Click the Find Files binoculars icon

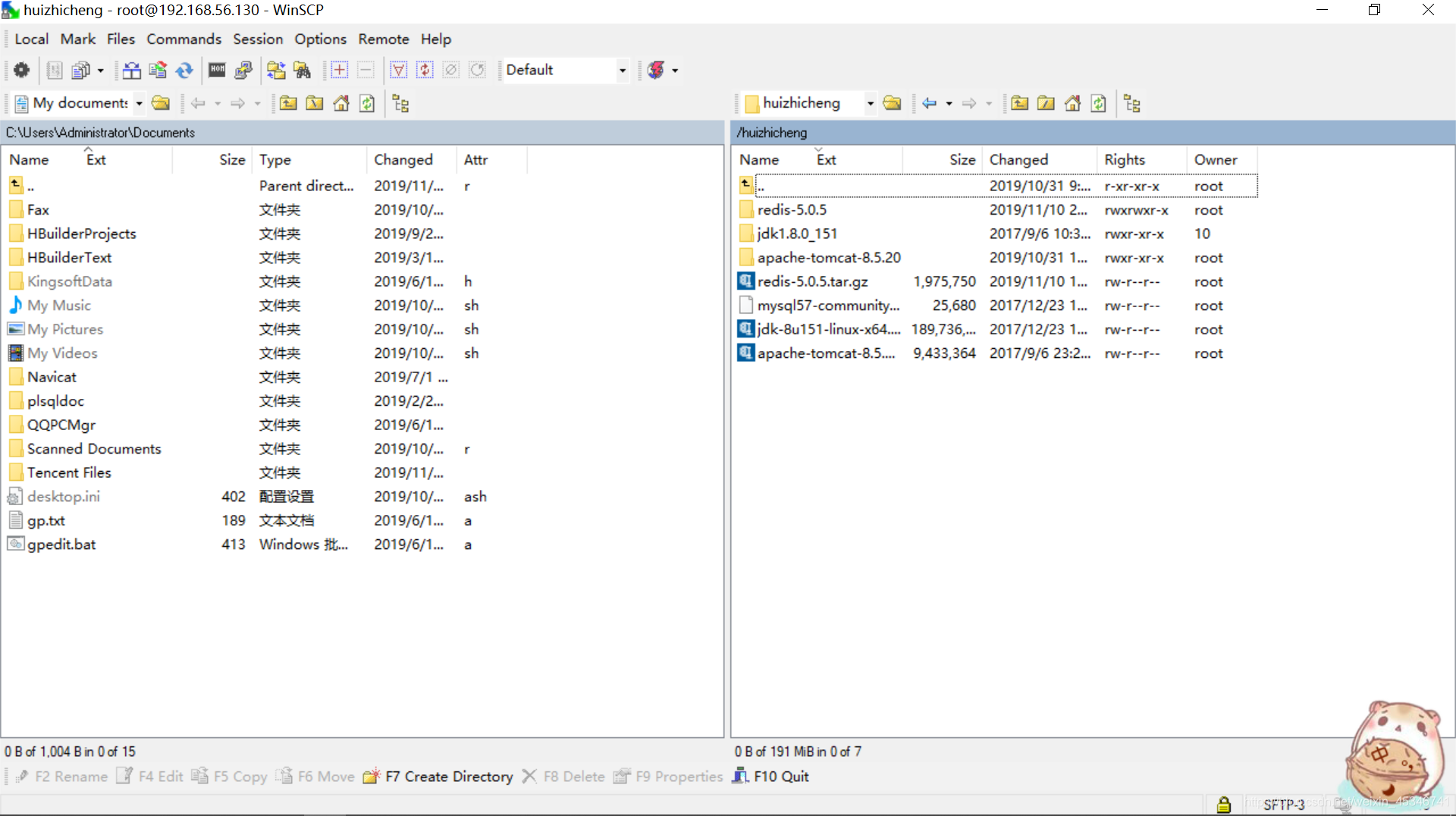(x=303, y=70)
